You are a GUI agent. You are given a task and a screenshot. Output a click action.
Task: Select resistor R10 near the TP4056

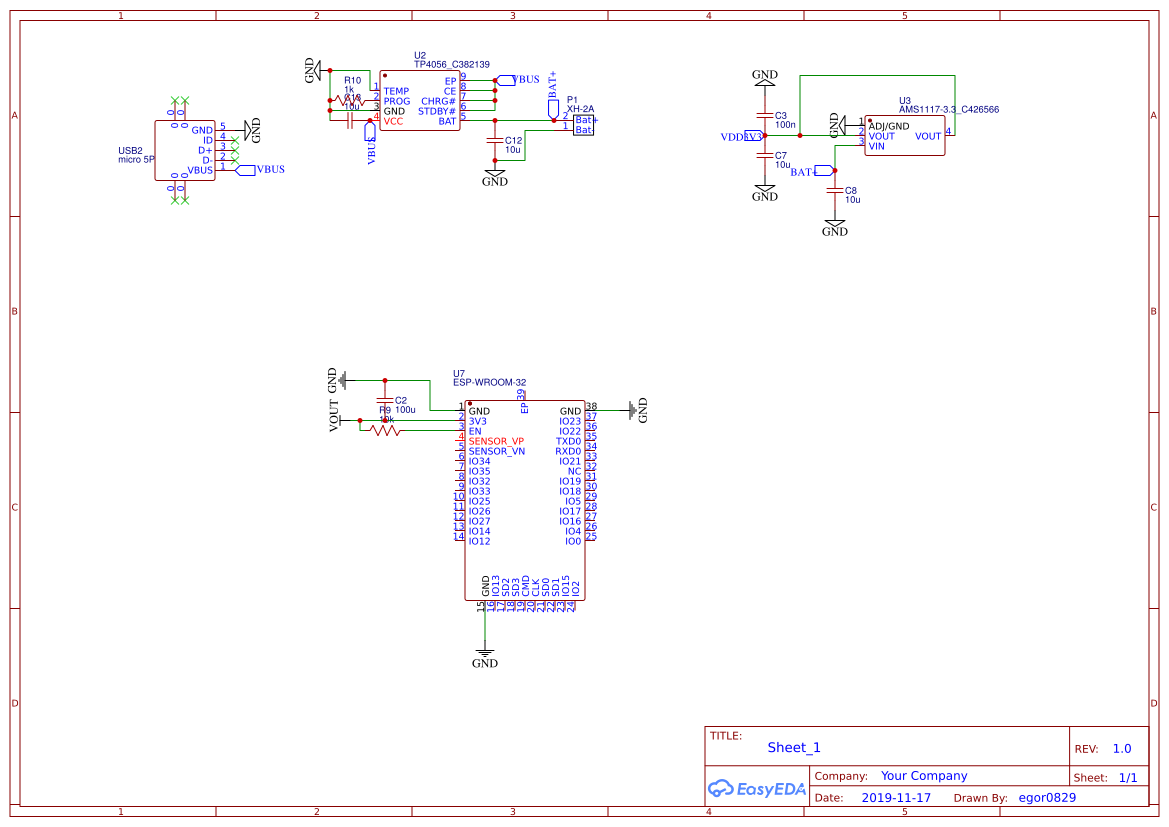(352, 100)
